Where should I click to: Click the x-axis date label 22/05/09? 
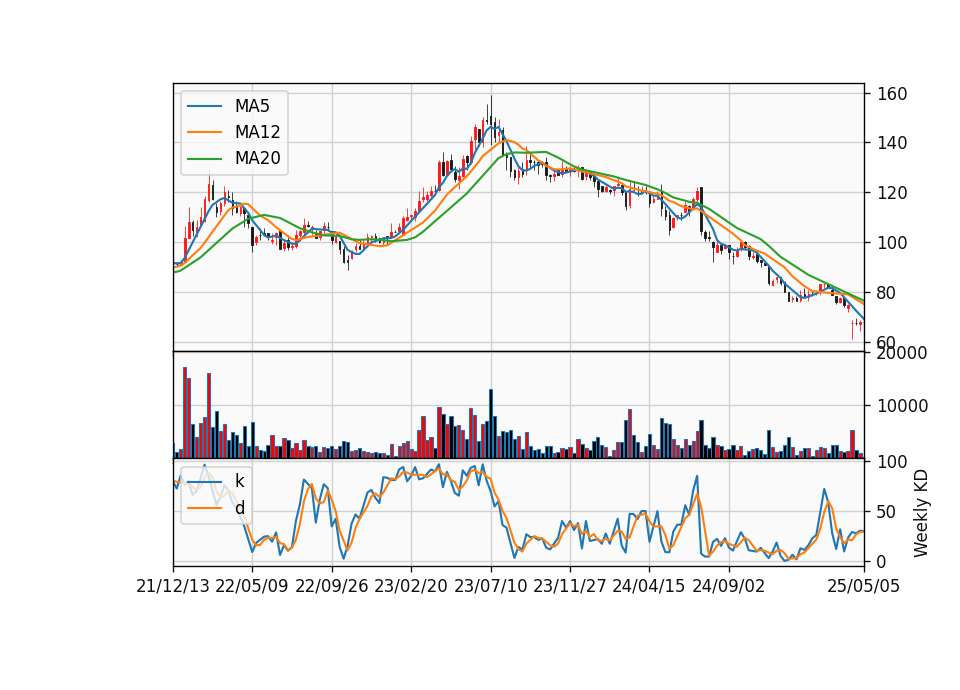252,586
